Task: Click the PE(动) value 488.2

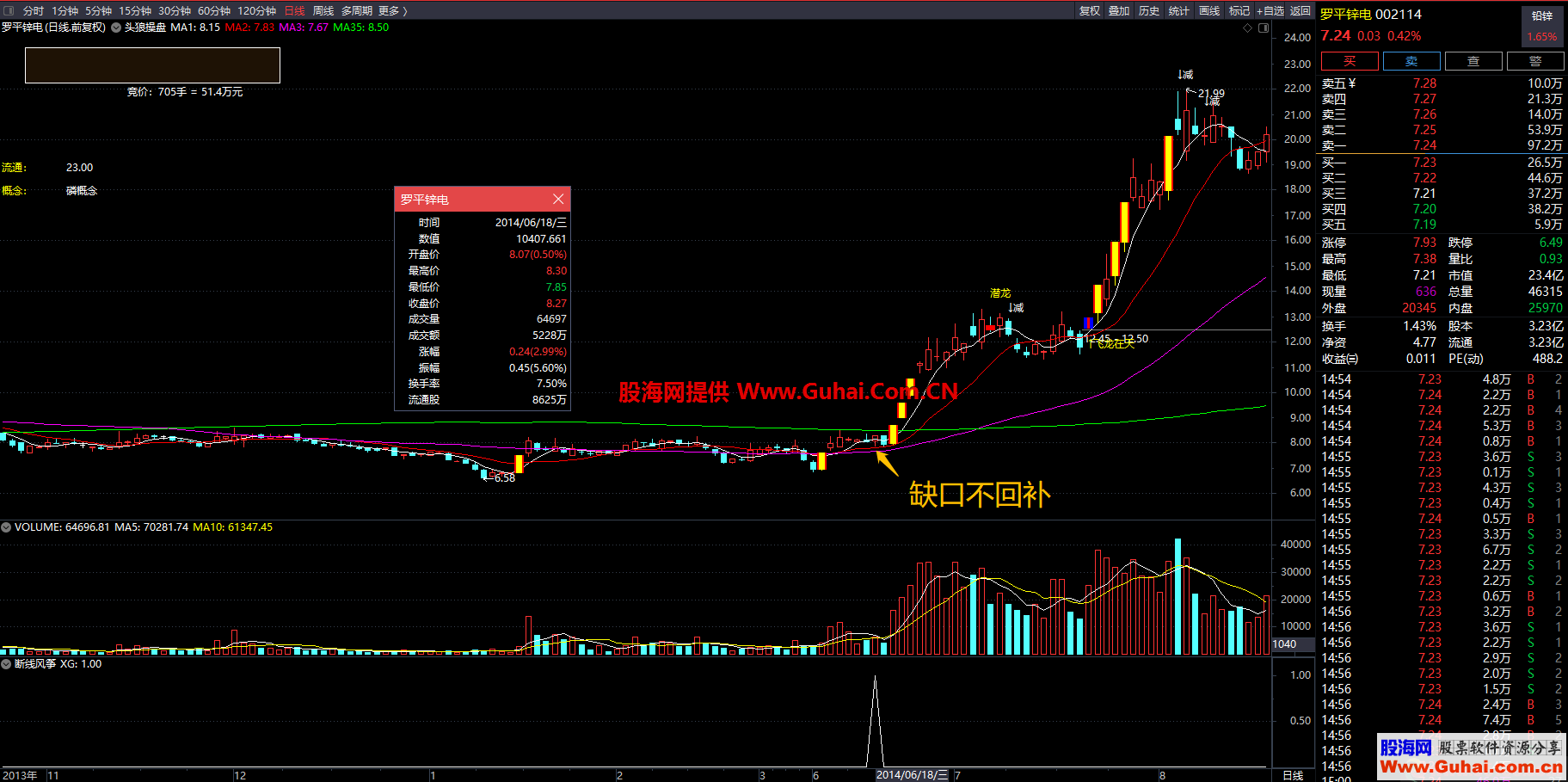Action: (x=1547, y=359)
